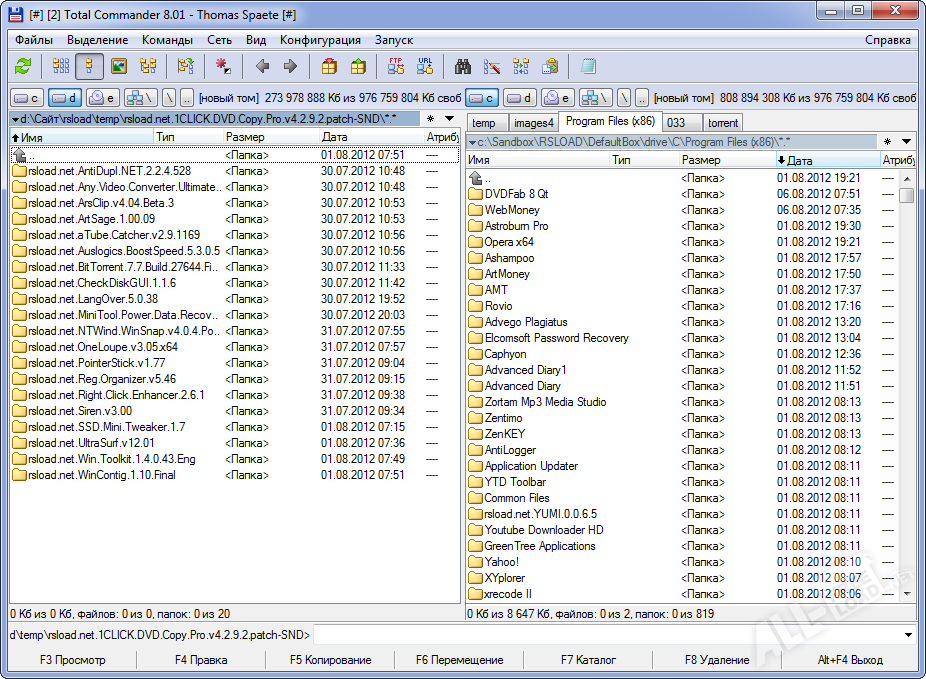
Task: Open the Конфигурация menu
Action: tap(320, 40)
